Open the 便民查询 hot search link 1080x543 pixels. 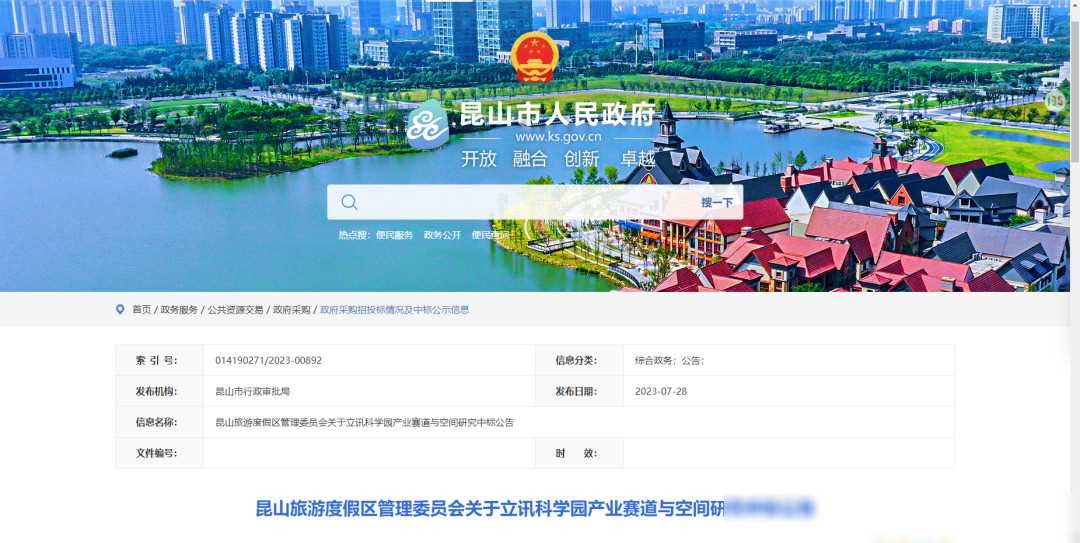(490, 235)
